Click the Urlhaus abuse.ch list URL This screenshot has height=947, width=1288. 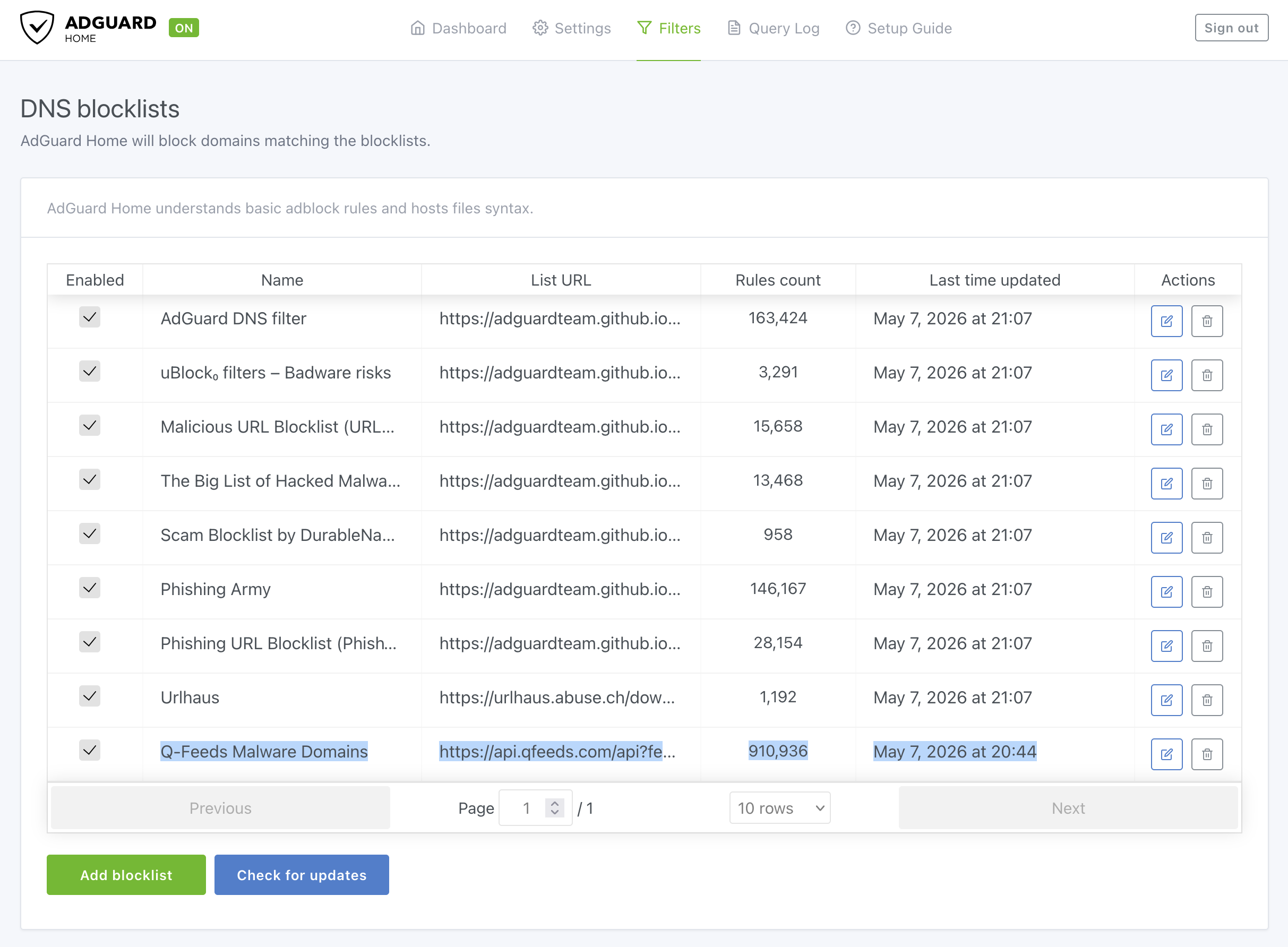pos(557,698)
